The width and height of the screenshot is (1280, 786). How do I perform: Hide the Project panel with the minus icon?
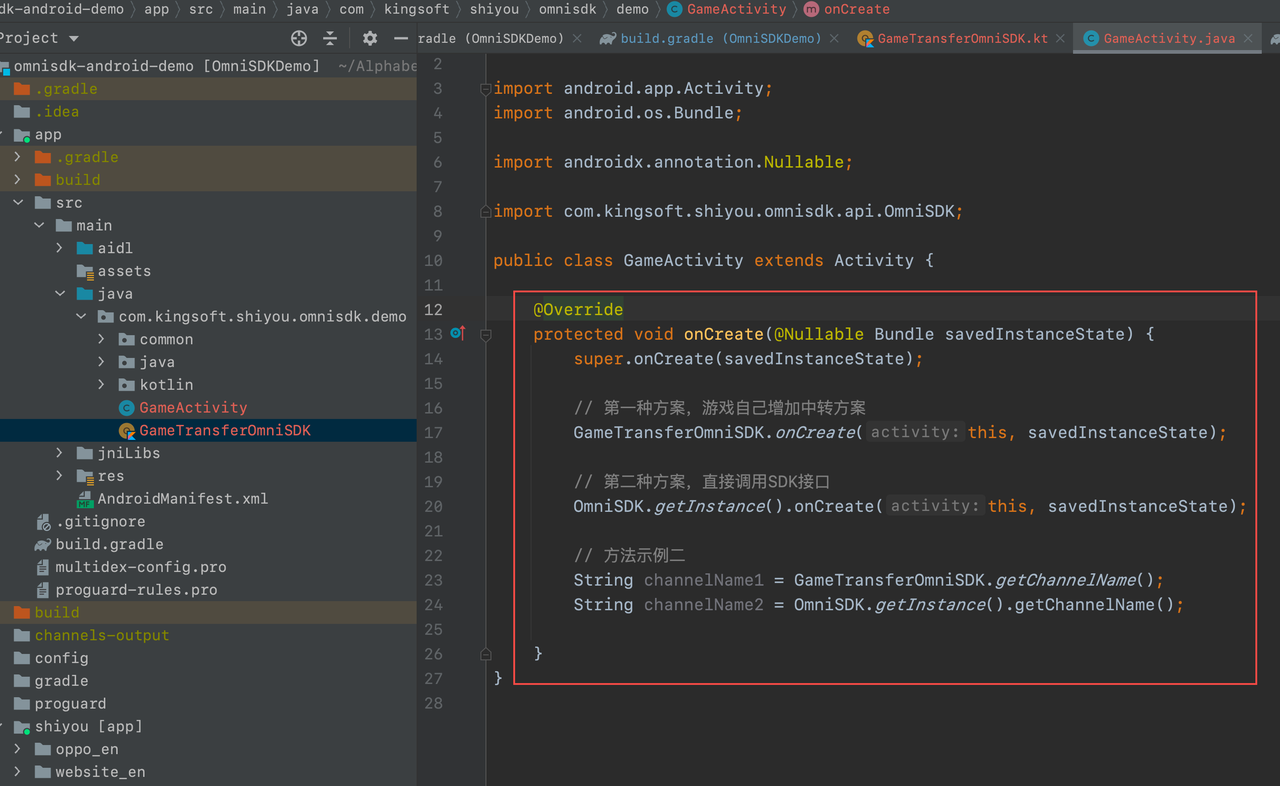(x=401, y=38)
